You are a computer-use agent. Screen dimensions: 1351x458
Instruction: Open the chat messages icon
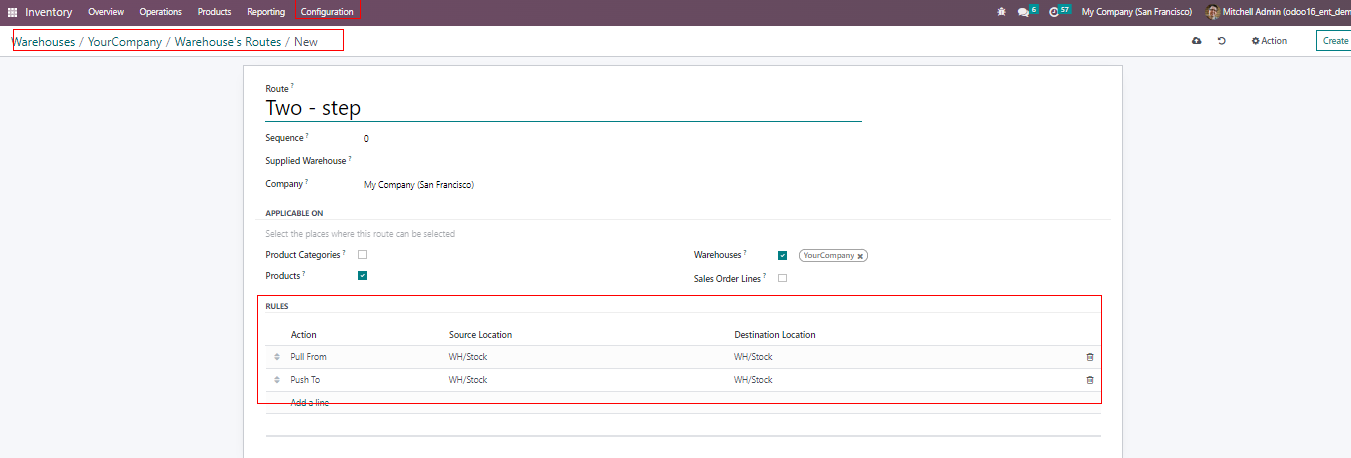(1023, 12)
